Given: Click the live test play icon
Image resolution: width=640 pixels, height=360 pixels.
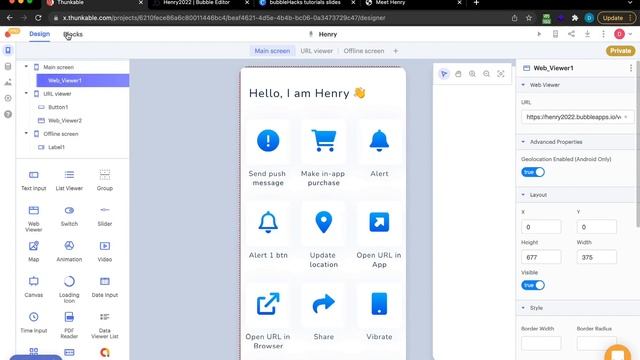Looking at the screenshot, I should pos(539,34).
